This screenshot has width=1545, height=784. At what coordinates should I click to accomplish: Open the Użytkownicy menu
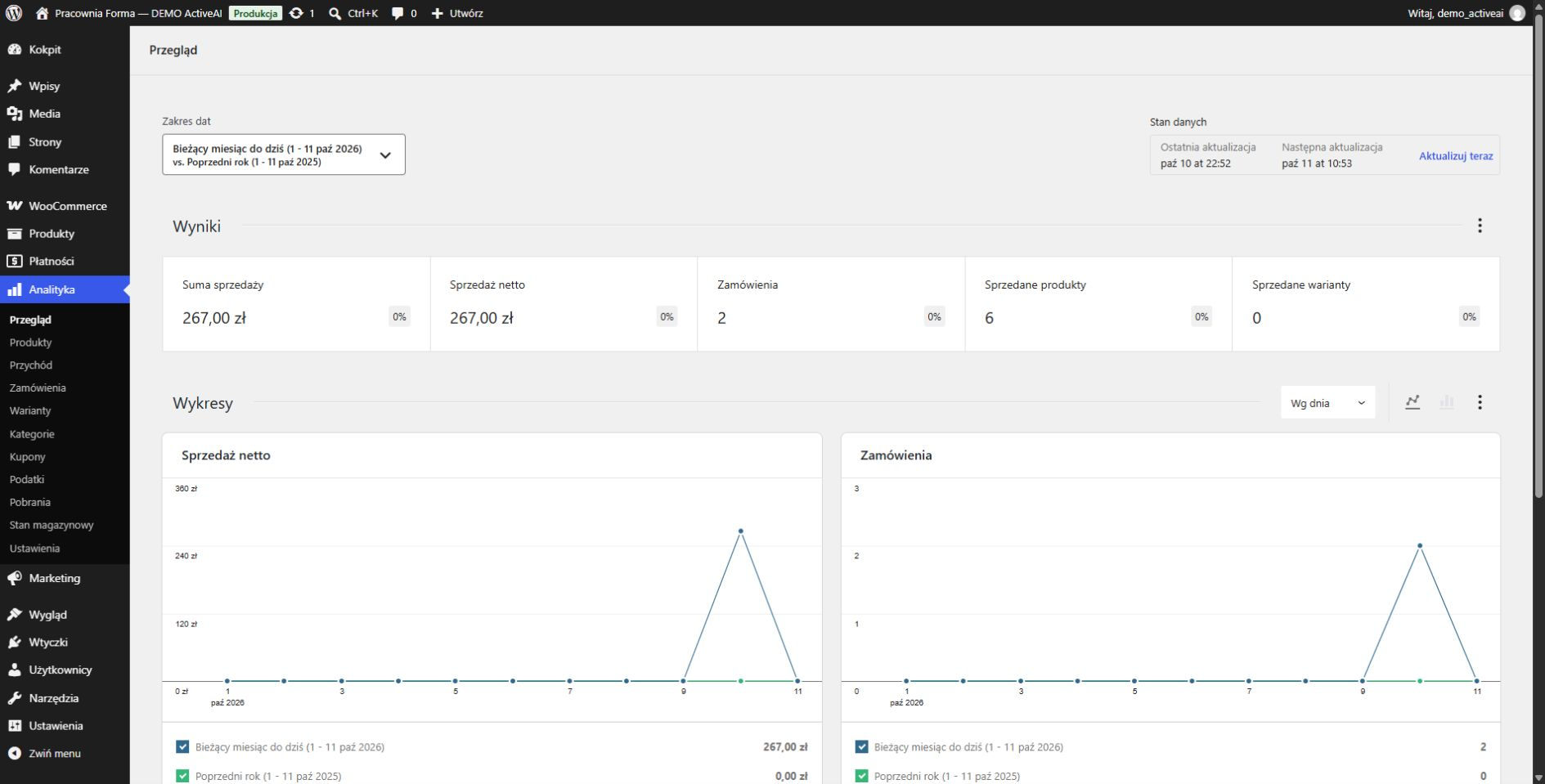click(x=65, y=670)
